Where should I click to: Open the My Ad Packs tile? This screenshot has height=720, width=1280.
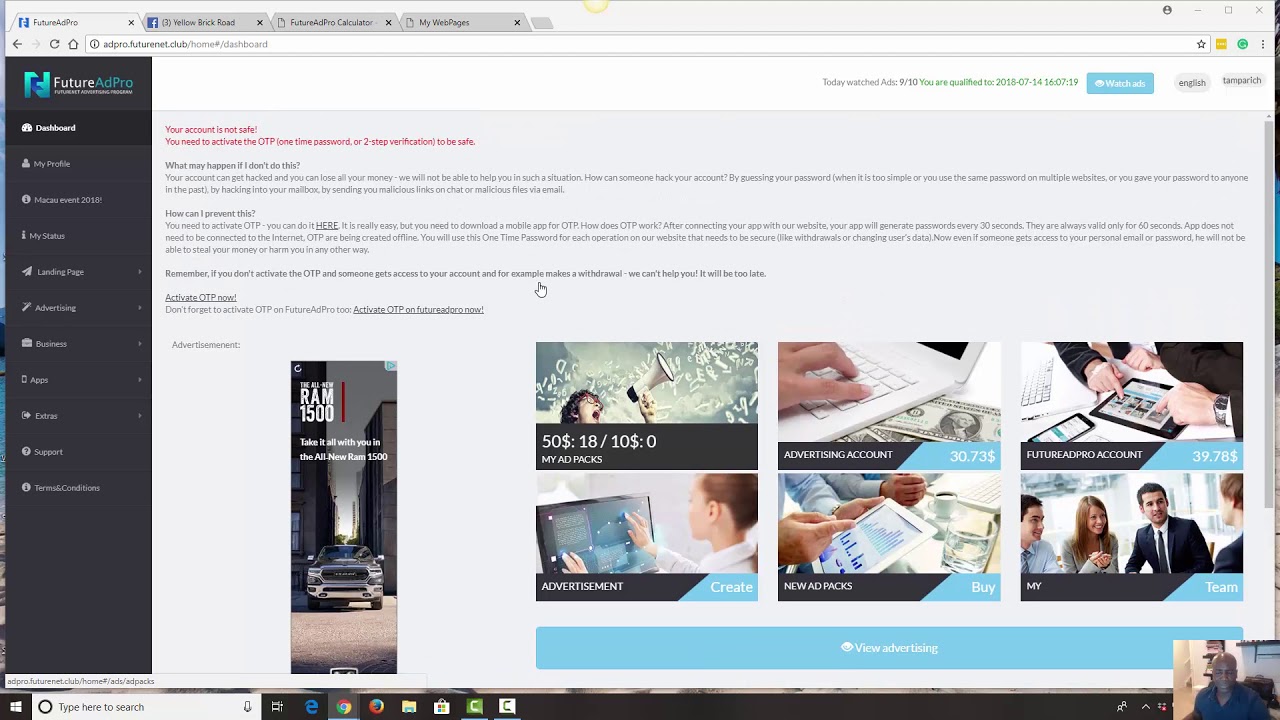[647, 405]
